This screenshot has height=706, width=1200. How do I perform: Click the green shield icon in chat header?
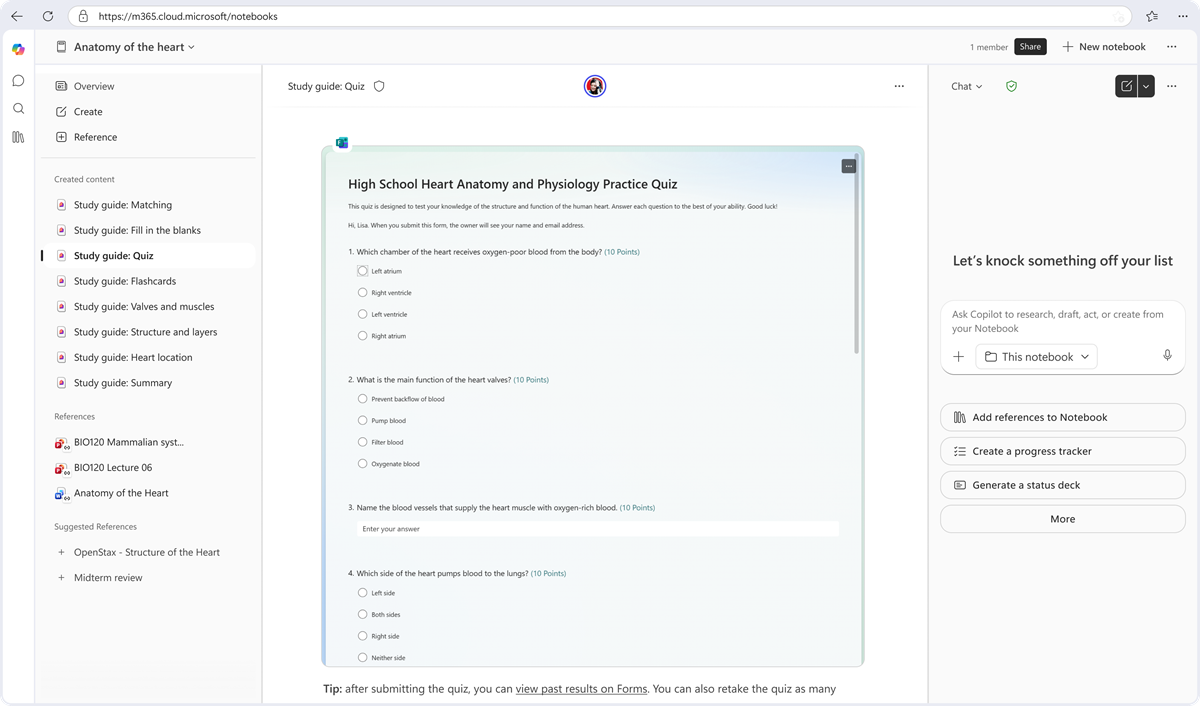click(1011, 86)
